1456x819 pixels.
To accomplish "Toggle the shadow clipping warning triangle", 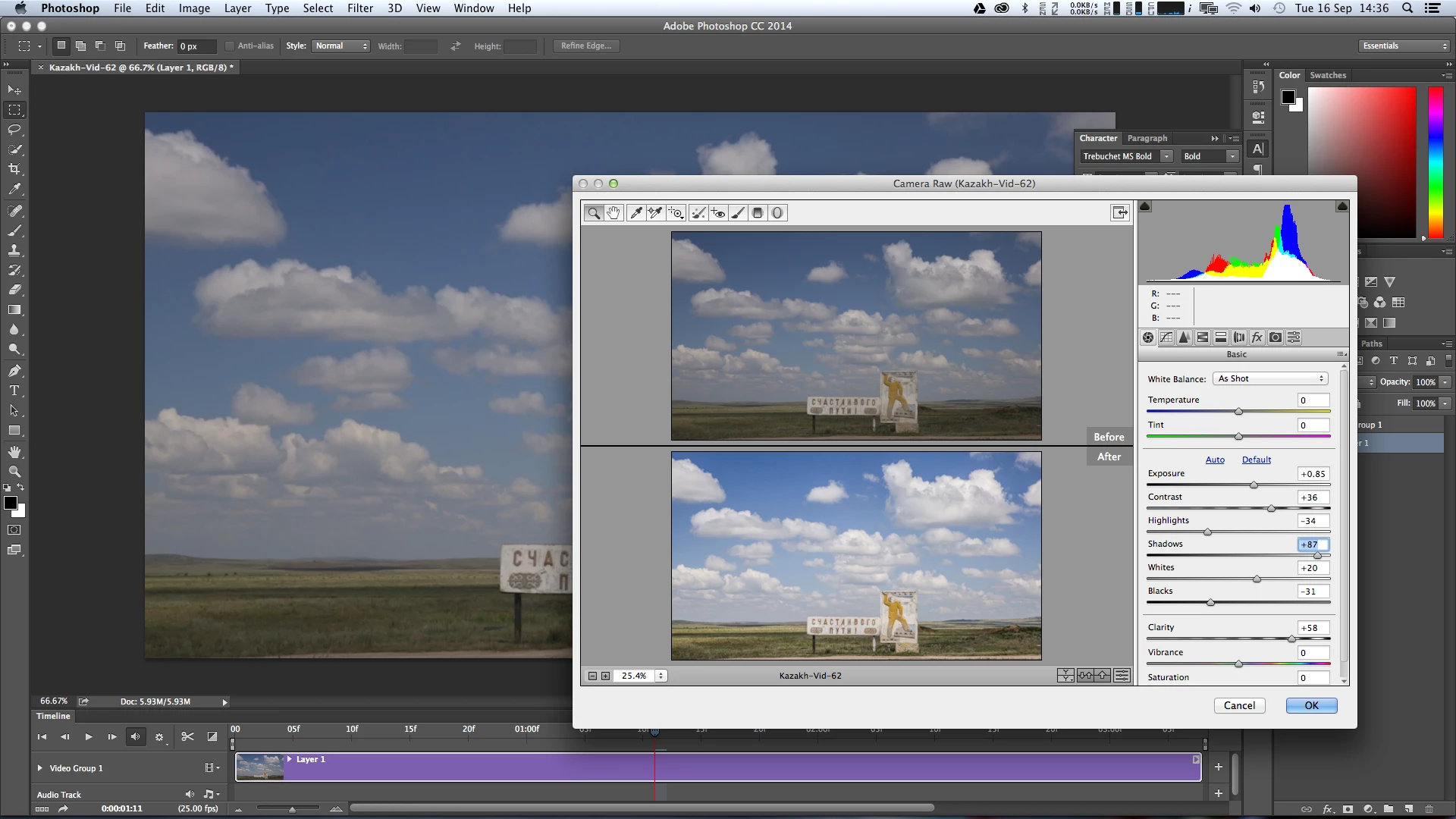I will point(1145,206).
